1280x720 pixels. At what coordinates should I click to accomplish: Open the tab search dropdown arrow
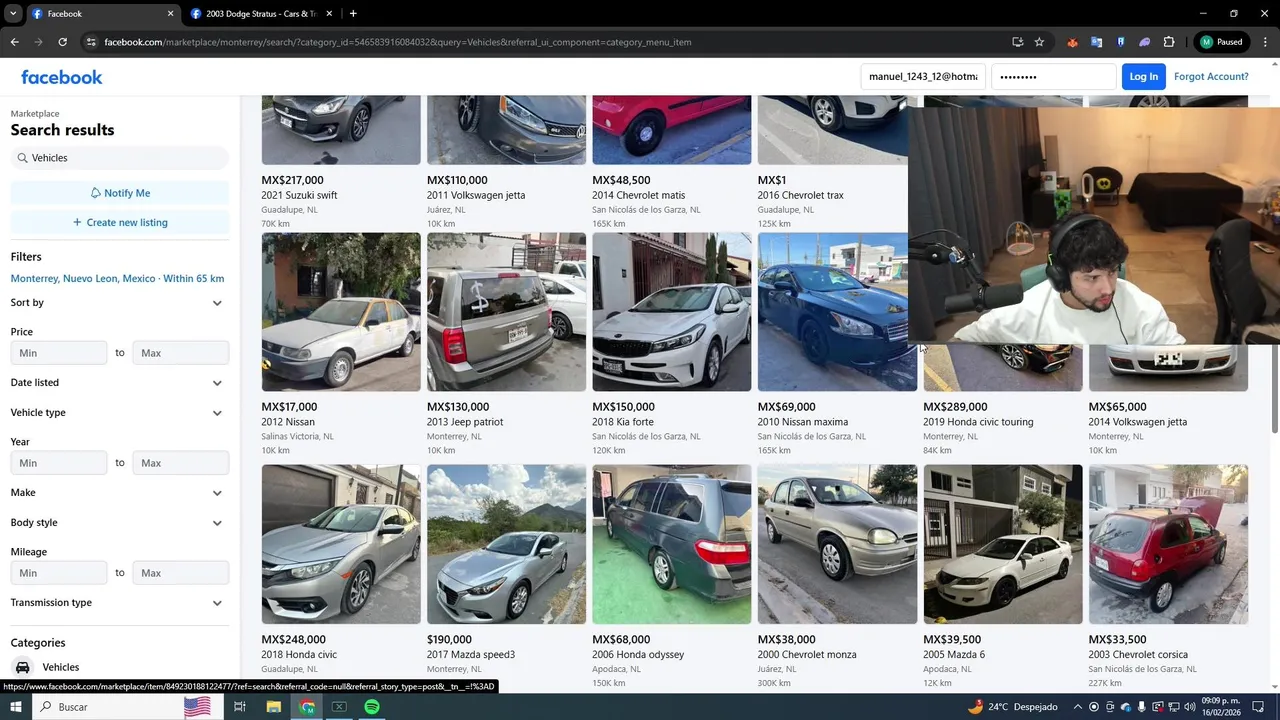(13, 14)
